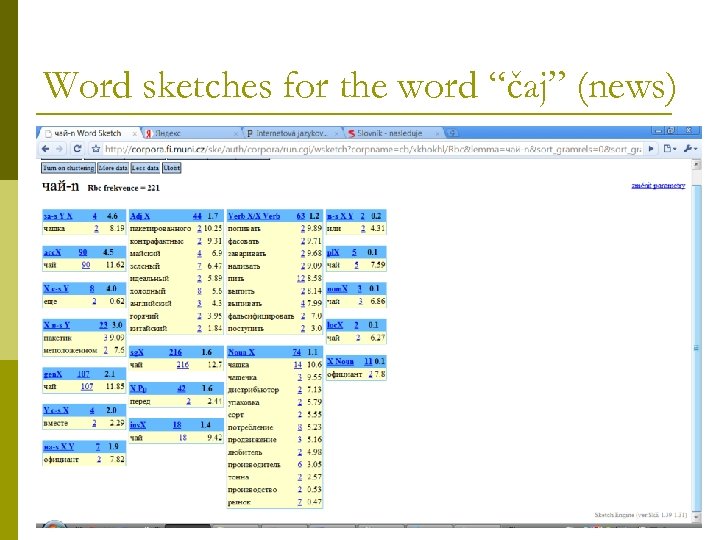Open the X Noun relation header link
This screenshot has width=720, height=540.
click(x=340, y=361)
